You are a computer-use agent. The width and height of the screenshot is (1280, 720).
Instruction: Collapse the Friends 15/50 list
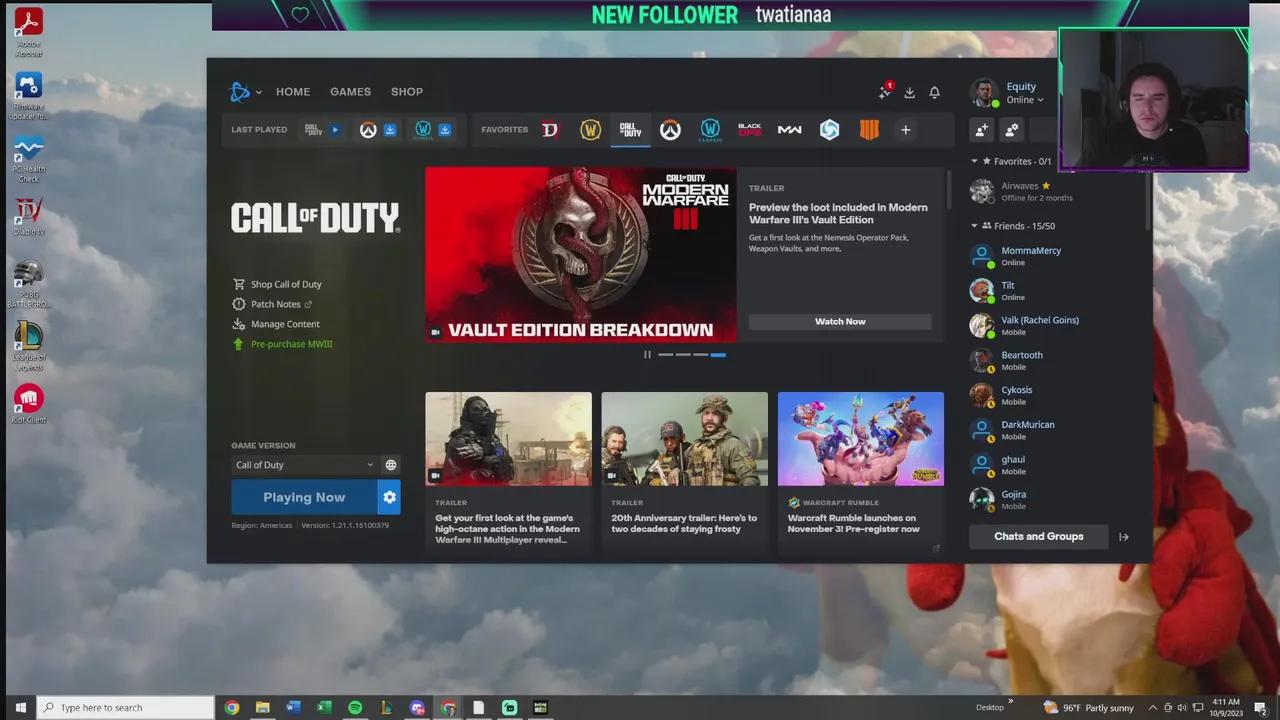click(975, 226)
